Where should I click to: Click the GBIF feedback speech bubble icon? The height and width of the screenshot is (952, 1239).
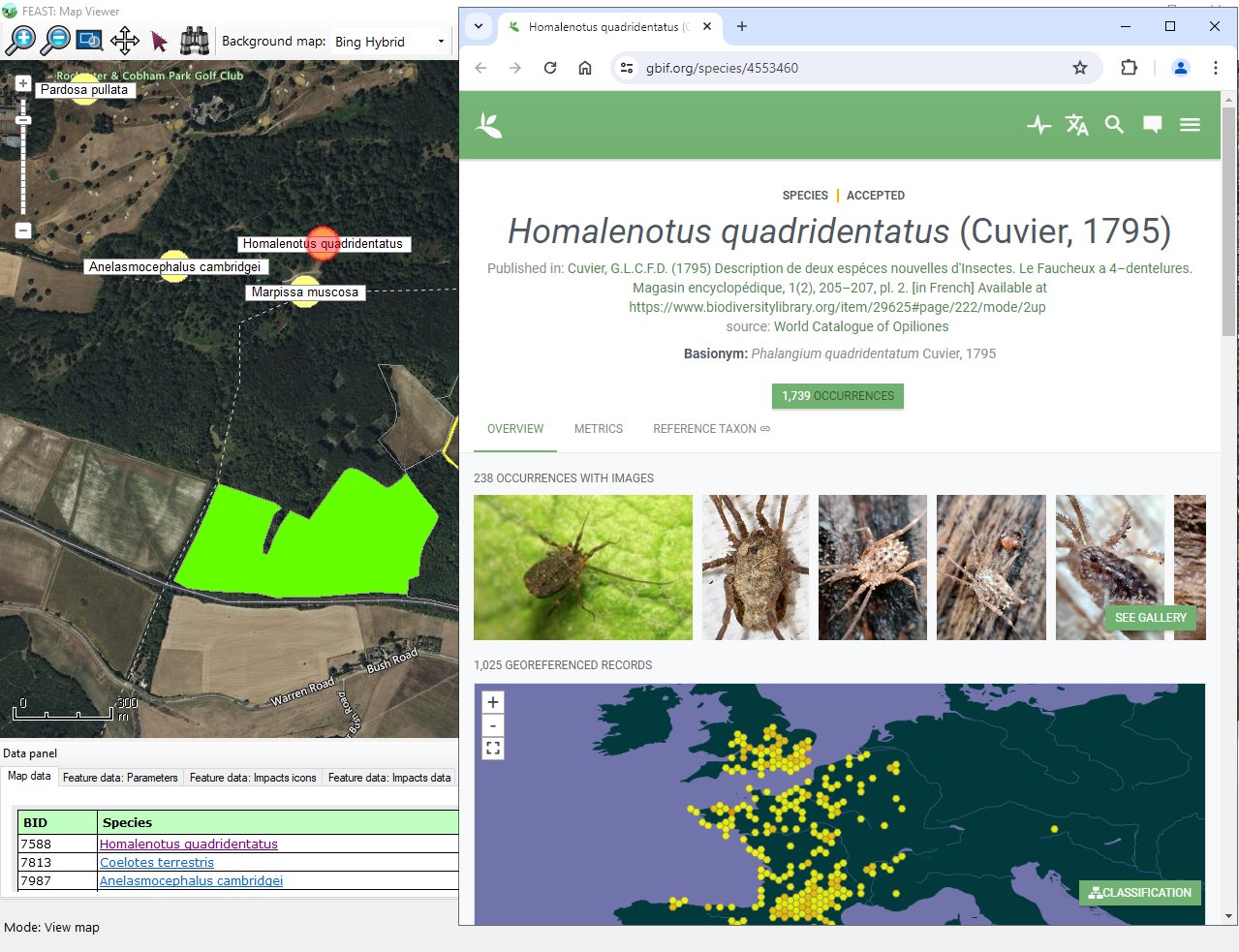coord(1152,125)
